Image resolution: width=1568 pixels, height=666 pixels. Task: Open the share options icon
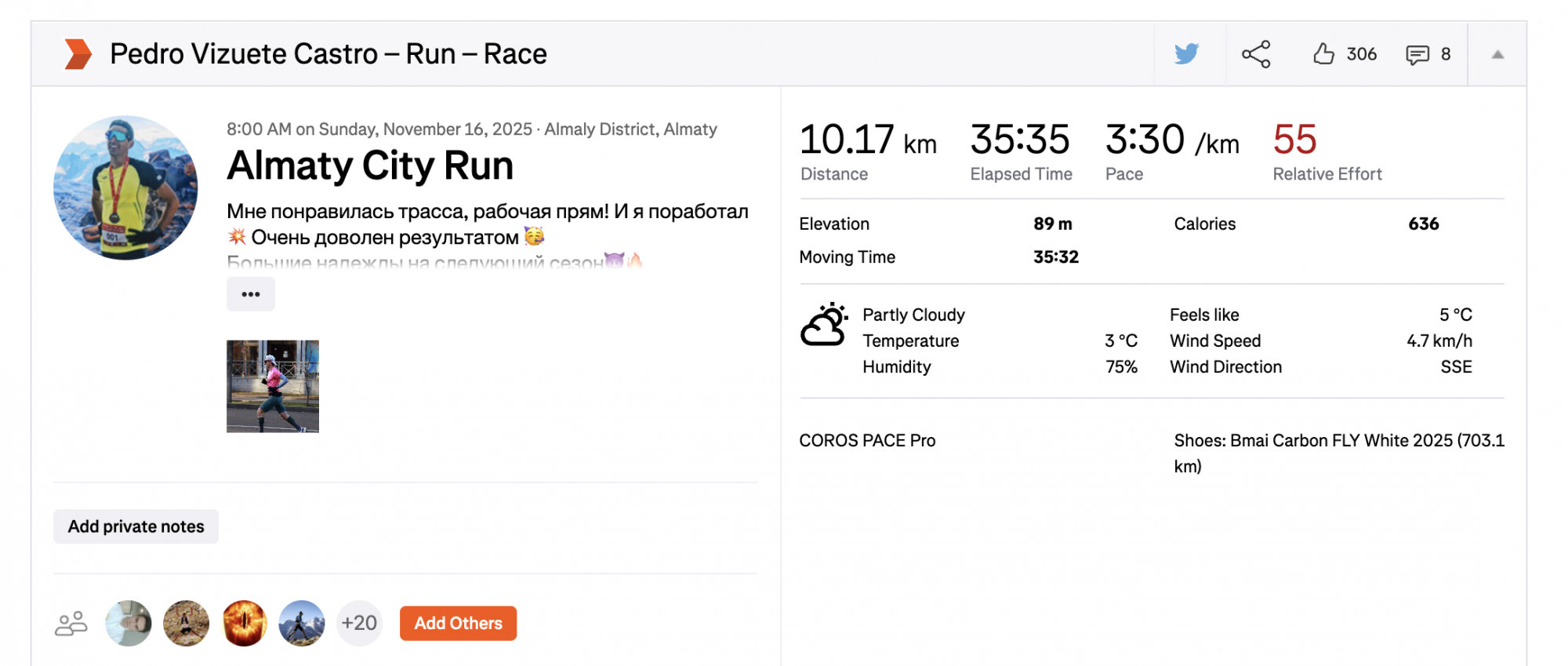[x=1256, y=54]
